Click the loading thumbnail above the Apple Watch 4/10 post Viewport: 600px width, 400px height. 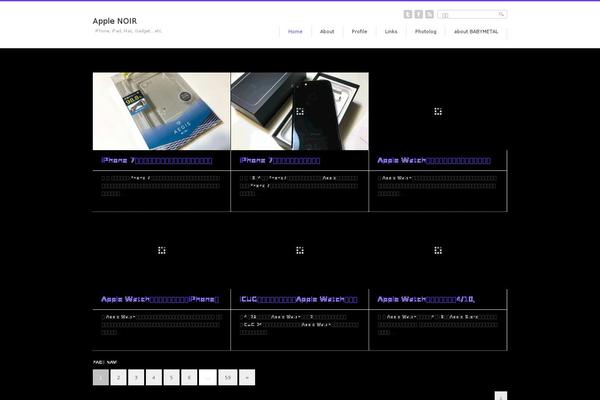[x=438, y=250]
